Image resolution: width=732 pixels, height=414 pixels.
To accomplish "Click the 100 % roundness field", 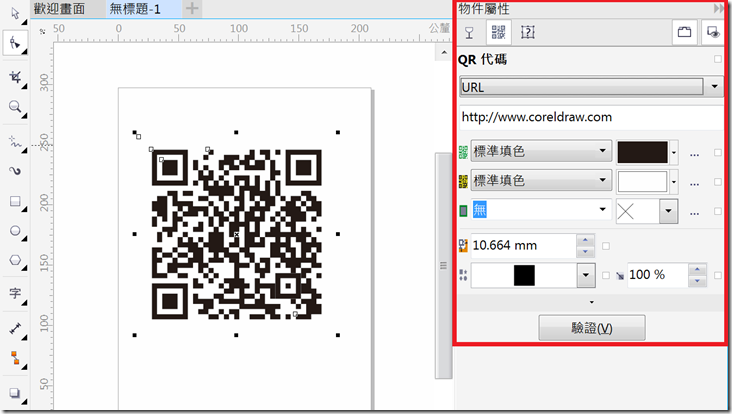I will tap(657, 275).
